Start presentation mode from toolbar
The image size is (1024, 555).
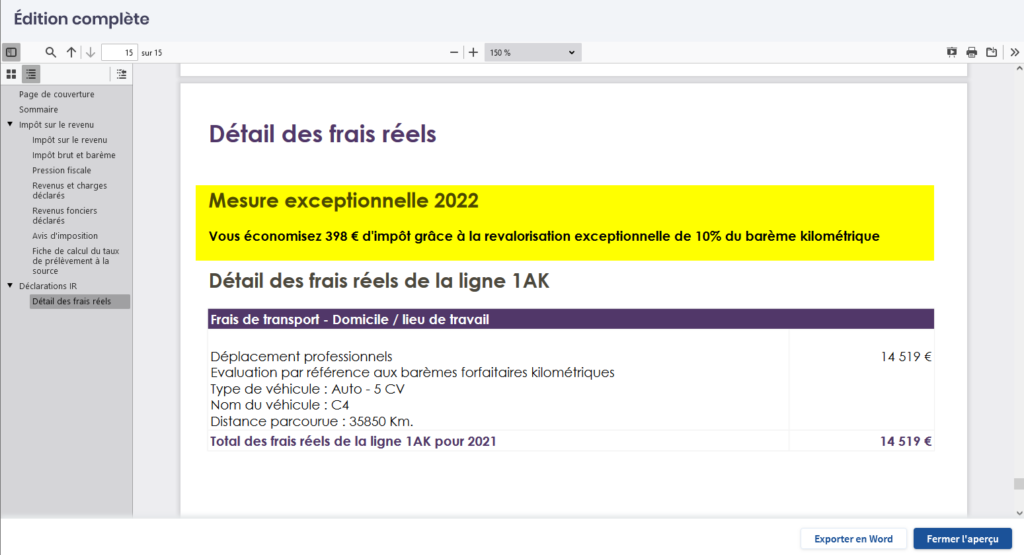(x=952, y=52)
